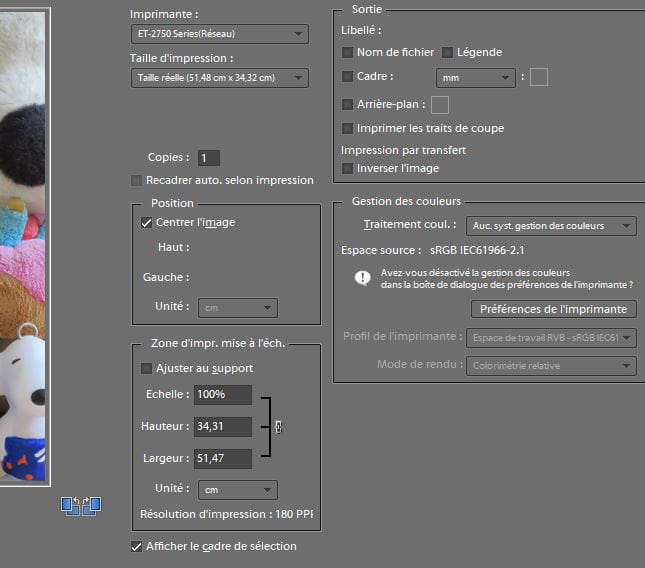Click Préférences de l'imprimante button
The width and height of the screenshot is (645, 568).
click(552, 309)
